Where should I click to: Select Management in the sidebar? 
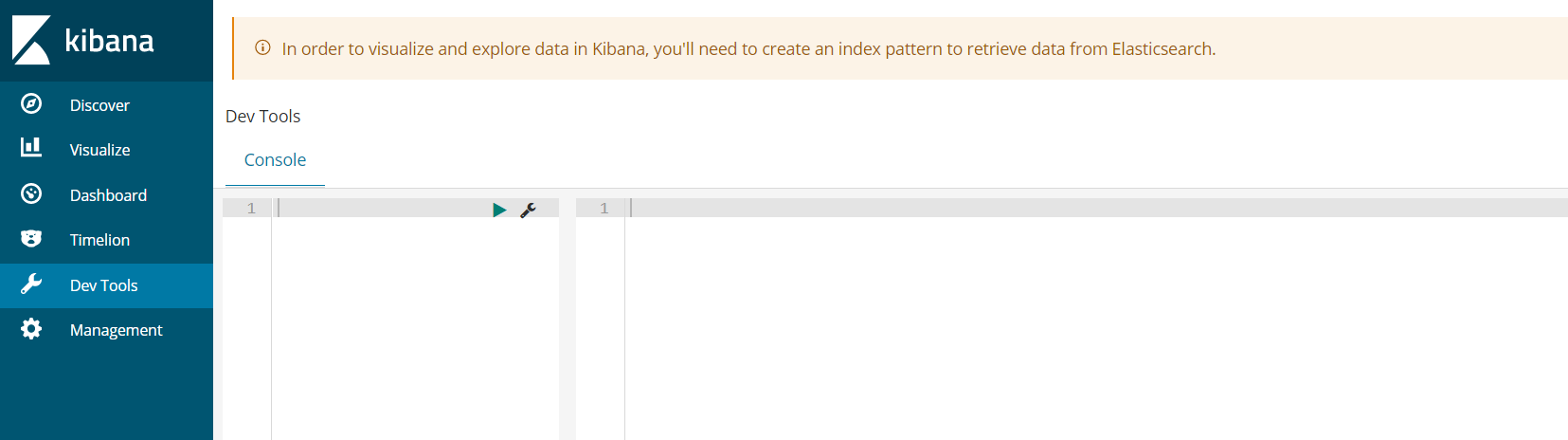pyautogui.click(x=116, y=330)
